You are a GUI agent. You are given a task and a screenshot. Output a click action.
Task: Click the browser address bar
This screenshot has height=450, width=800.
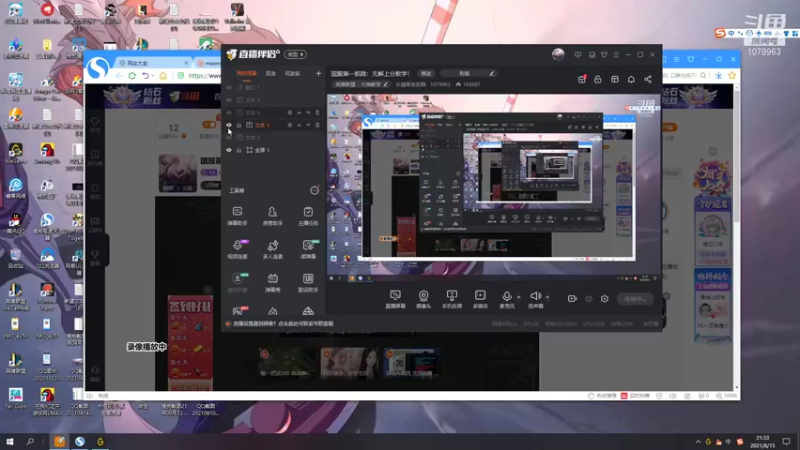204,76
